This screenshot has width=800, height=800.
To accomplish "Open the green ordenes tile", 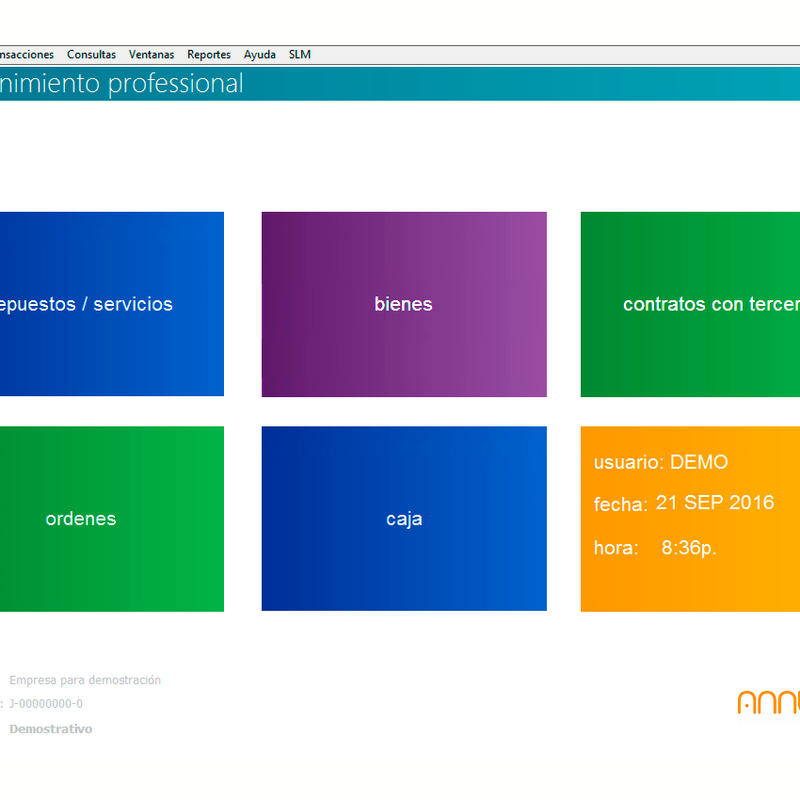I will 112,519.
